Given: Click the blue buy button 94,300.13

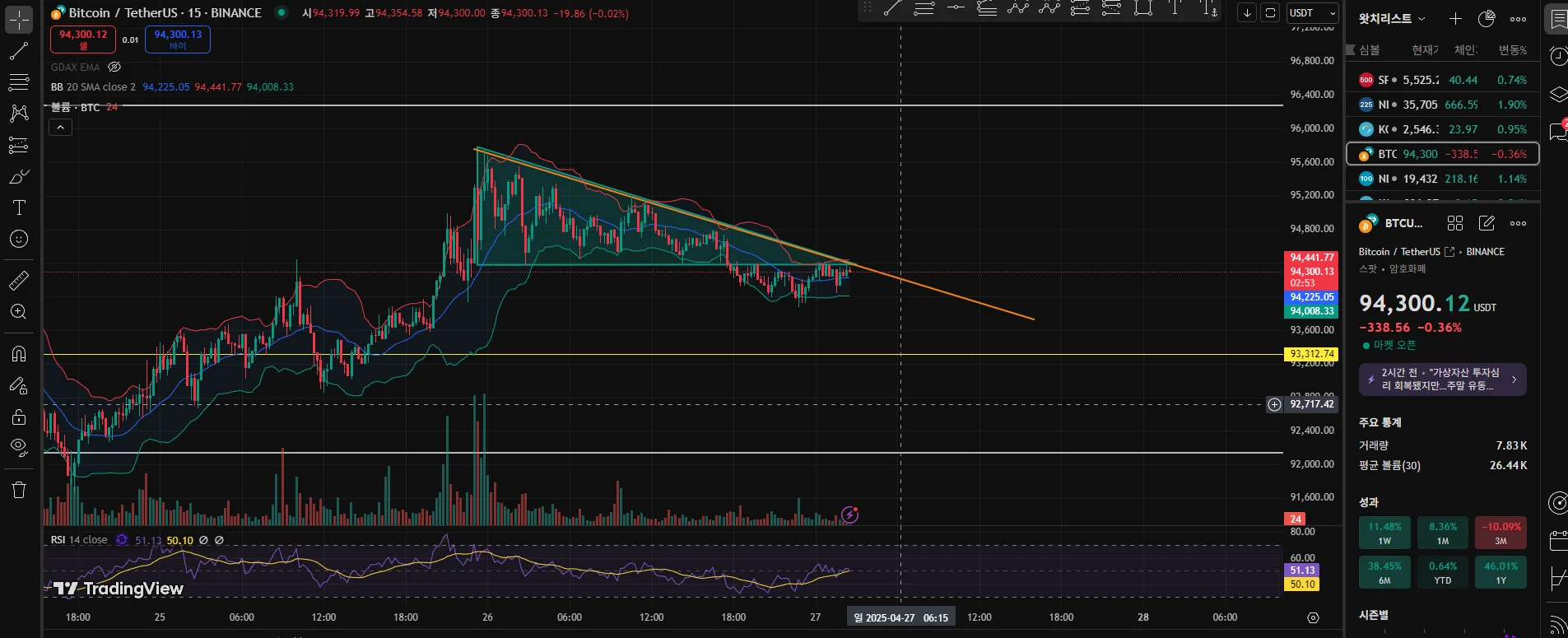Looking at the screenshot, I should click(x=178, y=40).
